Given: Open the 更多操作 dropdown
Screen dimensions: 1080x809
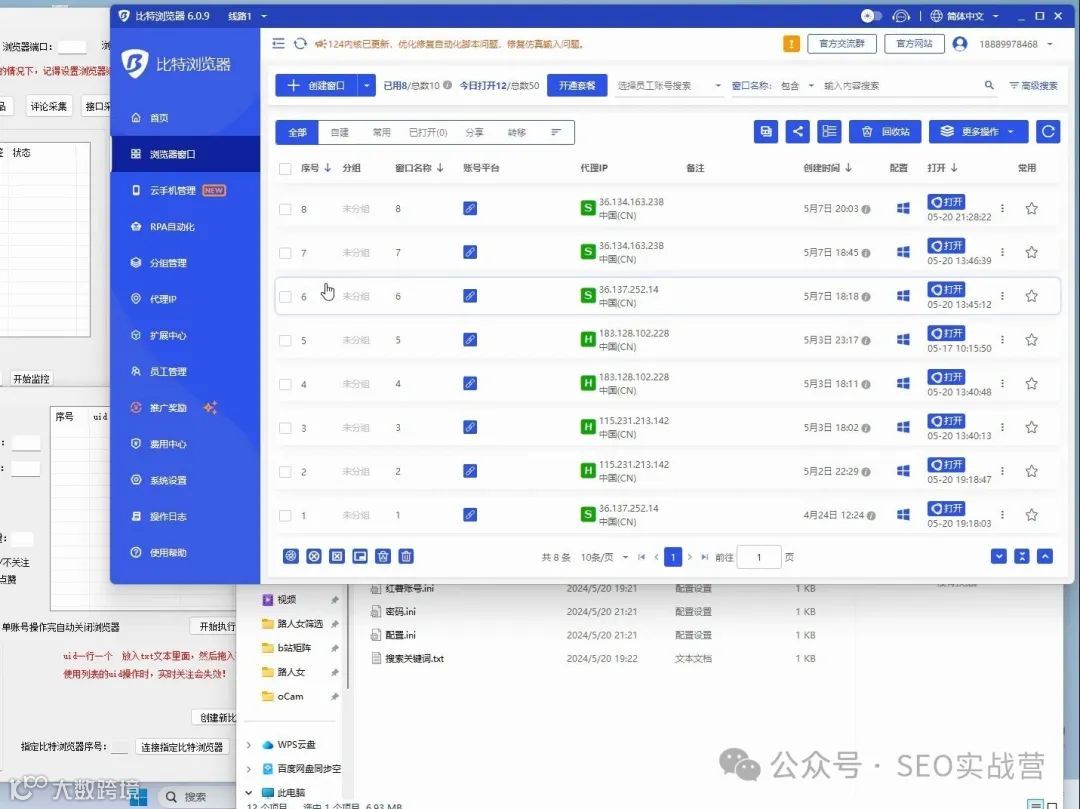Looking at the screenshot, I should (978, 132).
